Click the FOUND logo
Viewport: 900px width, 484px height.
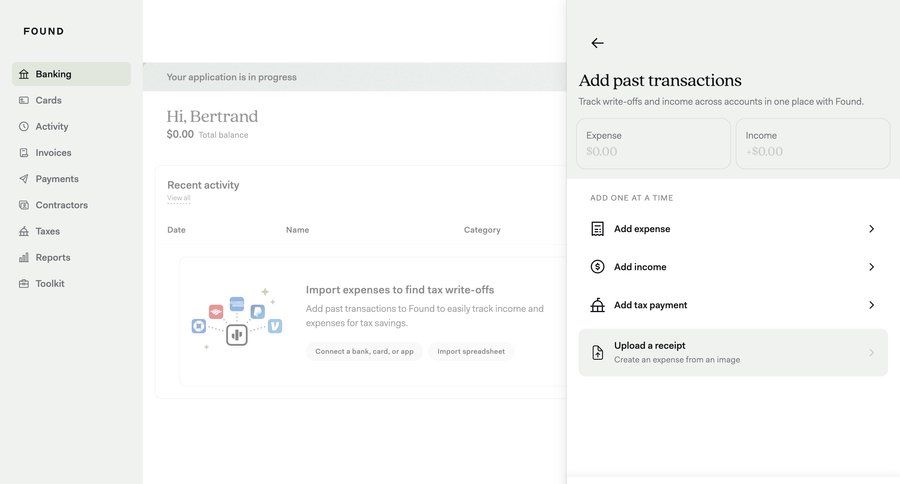tap(44, 31)
